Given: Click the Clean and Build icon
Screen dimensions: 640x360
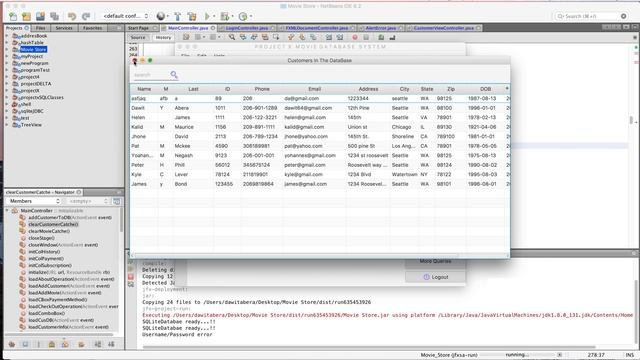Looking at the screenshot, I should [x=192, y=16].
